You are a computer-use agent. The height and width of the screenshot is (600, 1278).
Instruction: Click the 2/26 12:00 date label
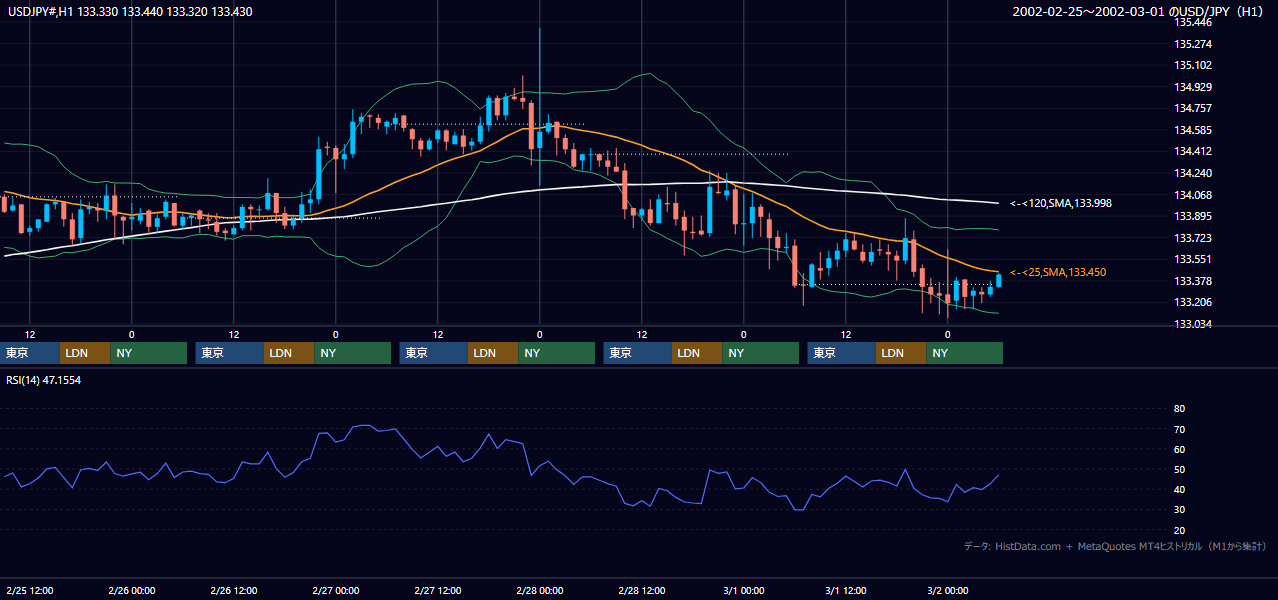(x=233, y=591)
